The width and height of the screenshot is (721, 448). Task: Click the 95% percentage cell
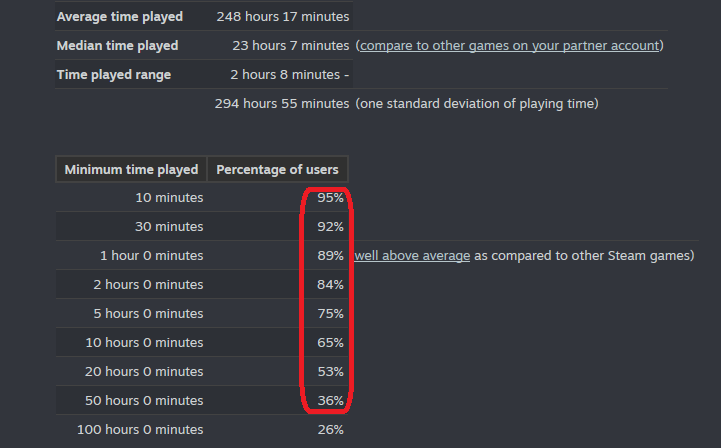(x=331, y=198)
